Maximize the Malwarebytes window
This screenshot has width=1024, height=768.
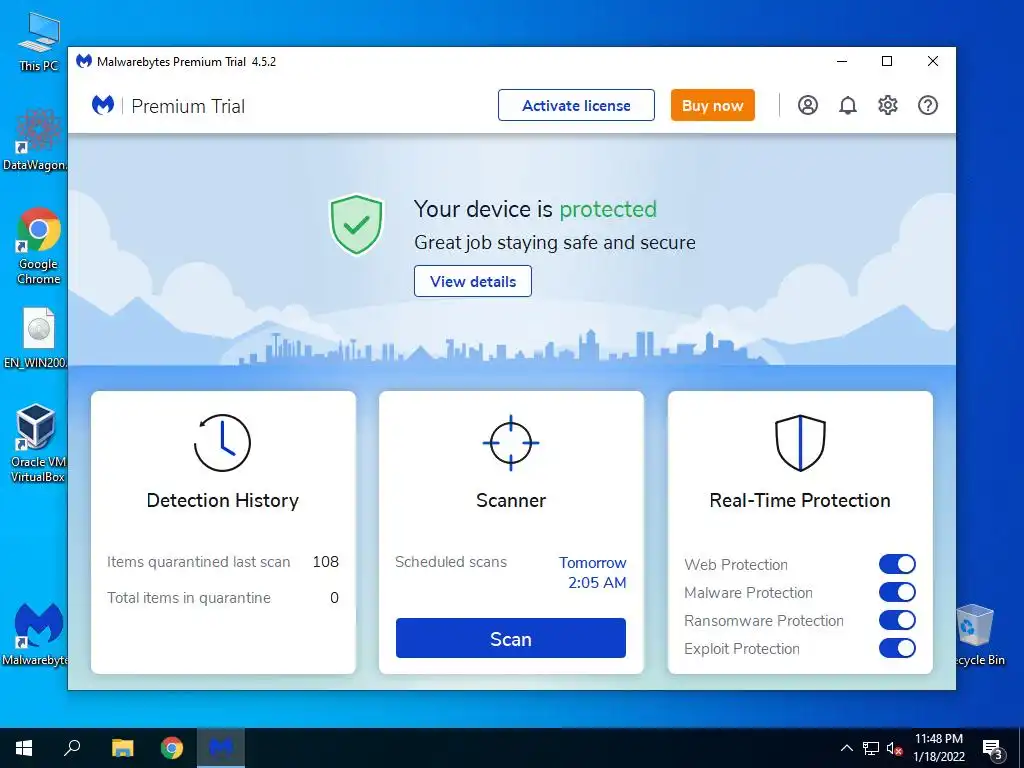point(887,61)
